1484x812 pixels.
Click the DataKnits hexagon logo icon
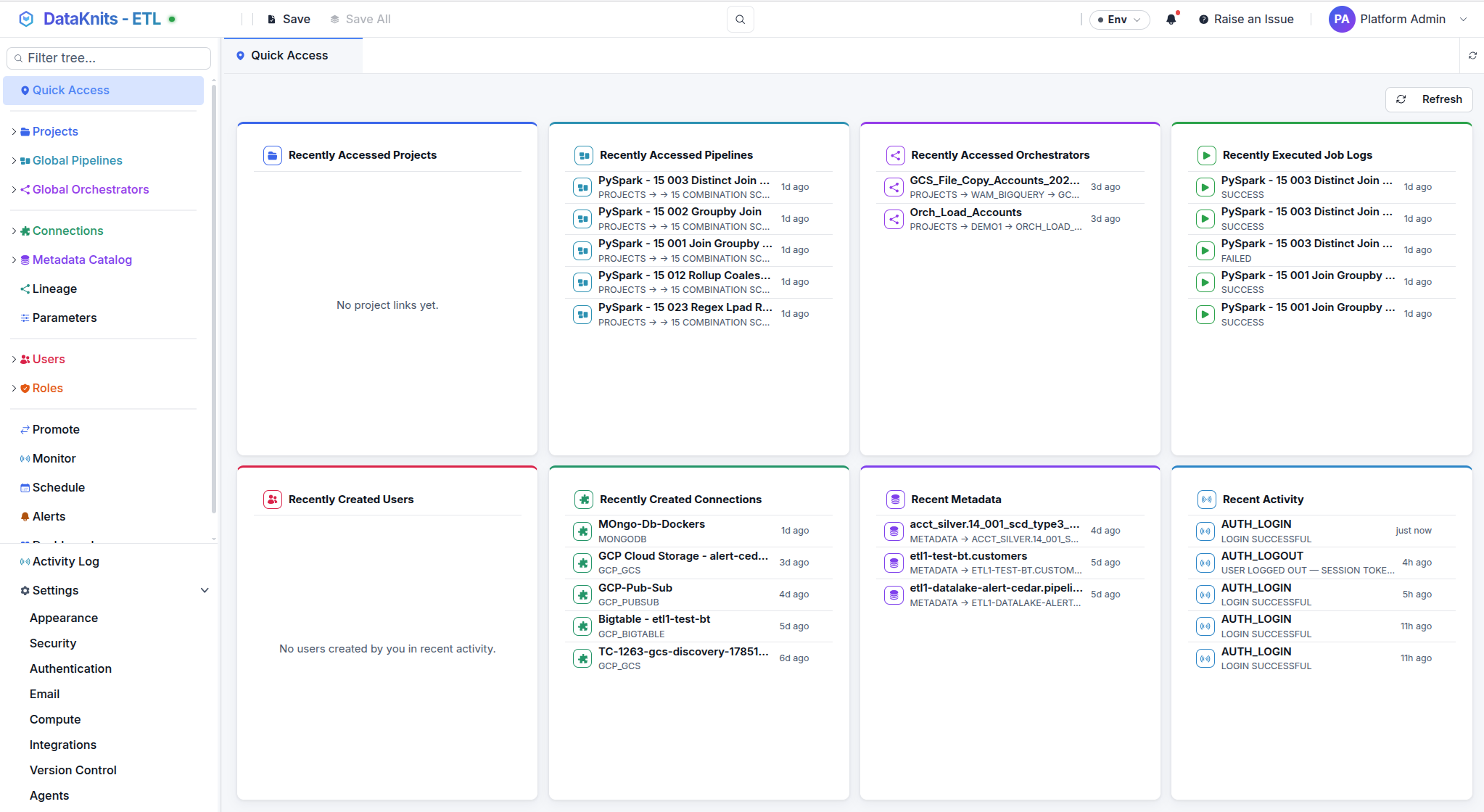click(26, 19)
